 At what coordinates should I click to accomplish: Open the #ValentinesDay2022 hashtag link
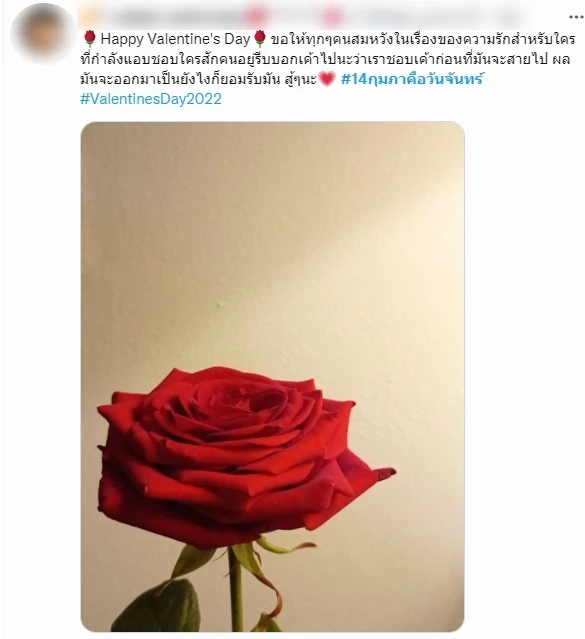point(151,99)
